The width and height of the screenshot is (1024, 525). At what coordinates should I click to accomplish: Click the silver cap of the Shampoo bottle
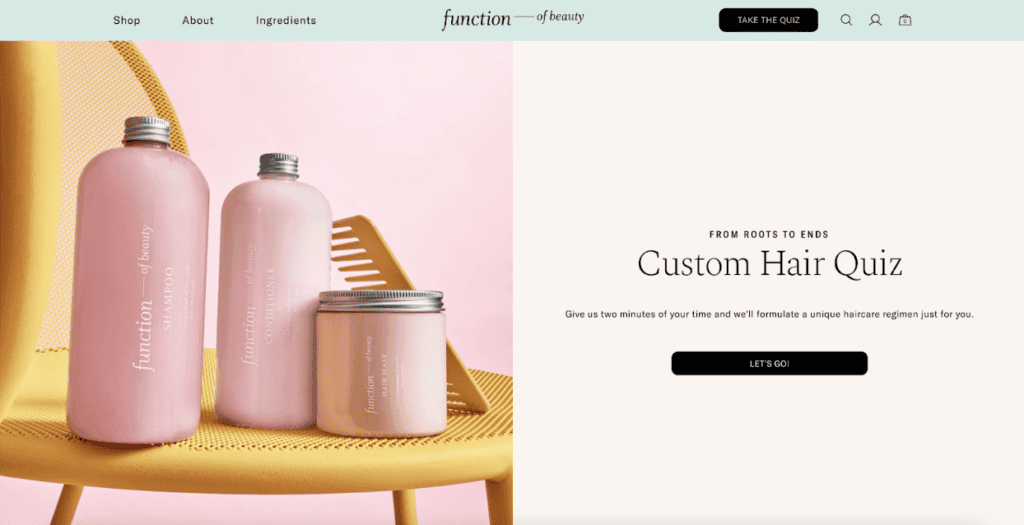(x=147, y=131)
